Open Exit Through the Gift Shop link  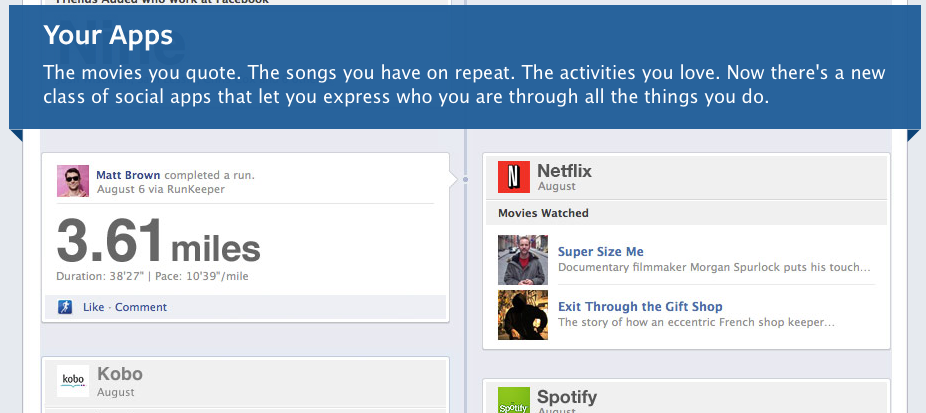(x=640, y=307)
